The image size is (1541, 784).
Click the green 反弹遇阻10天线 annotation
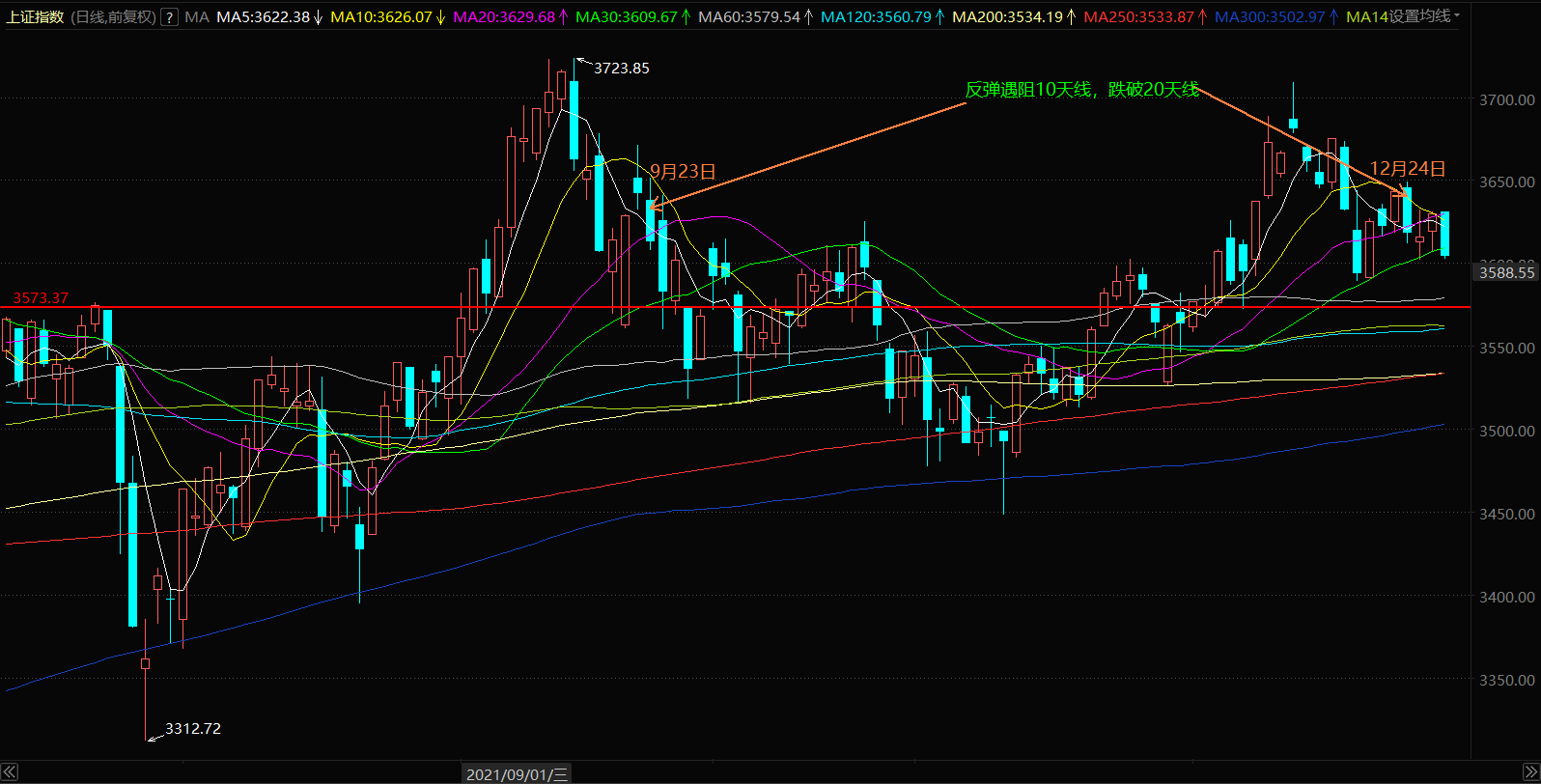tap(1081, 90)
